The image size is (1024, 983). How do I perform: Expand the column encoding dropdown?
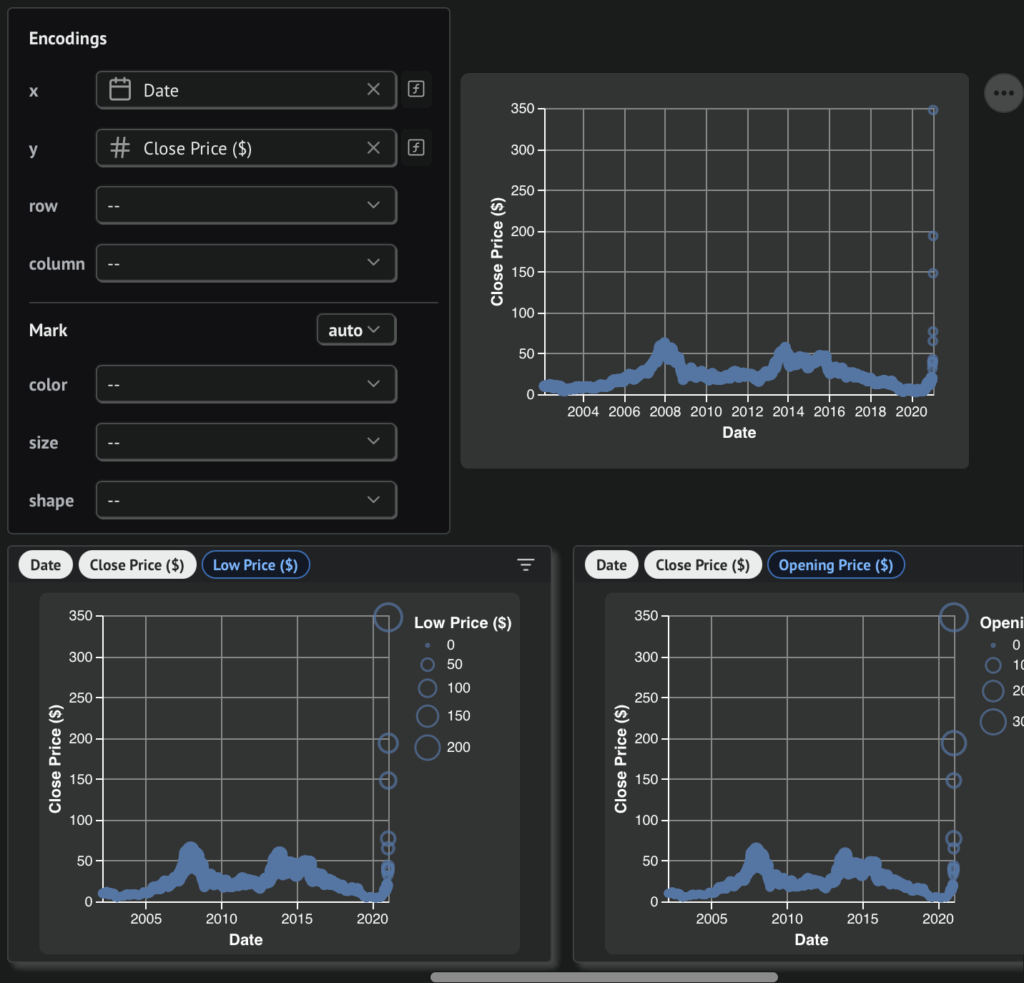pyautogui.click(x=246, y=264)
